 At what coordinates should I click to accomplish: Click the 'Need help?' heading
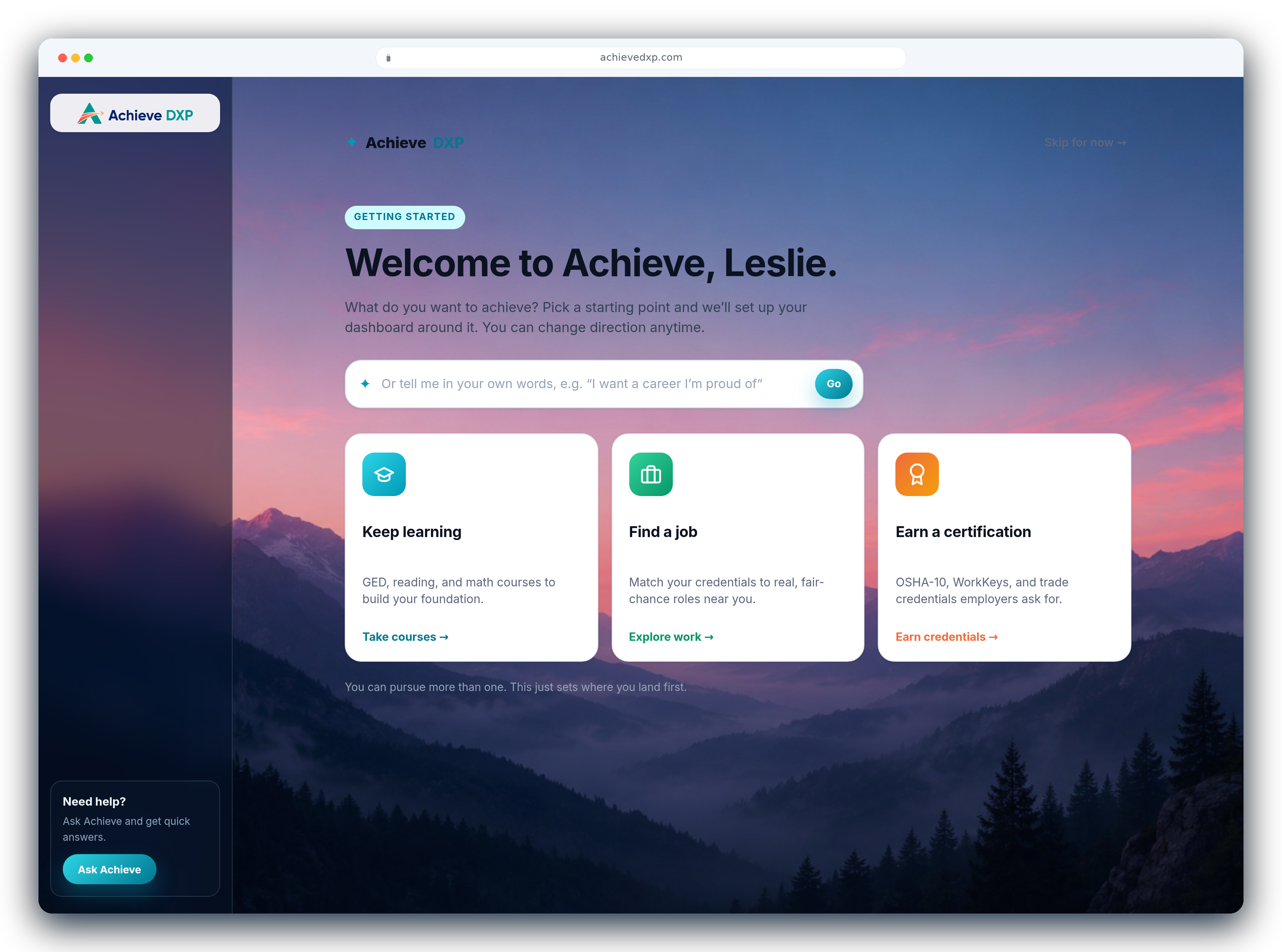point(94,801)
